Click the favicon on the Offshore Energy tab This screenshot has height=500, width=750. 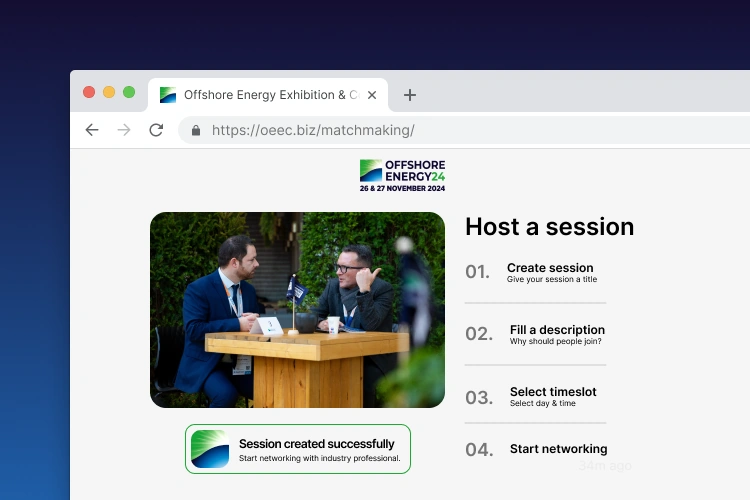pos(168,95)
